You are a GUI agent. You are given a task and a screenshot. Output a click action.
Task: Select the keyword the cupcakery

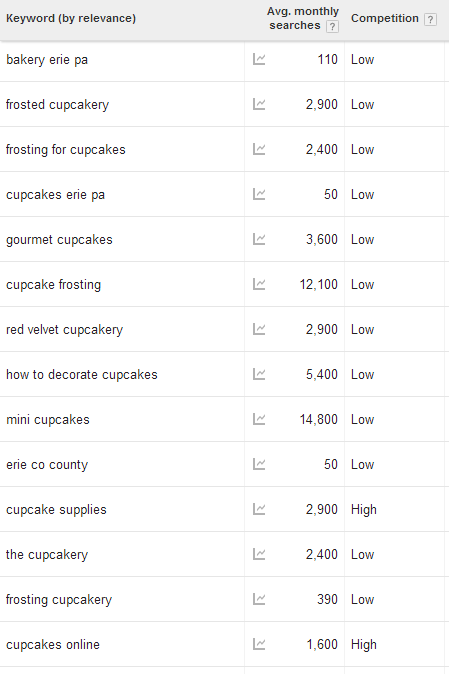click(x=47, y=555)
